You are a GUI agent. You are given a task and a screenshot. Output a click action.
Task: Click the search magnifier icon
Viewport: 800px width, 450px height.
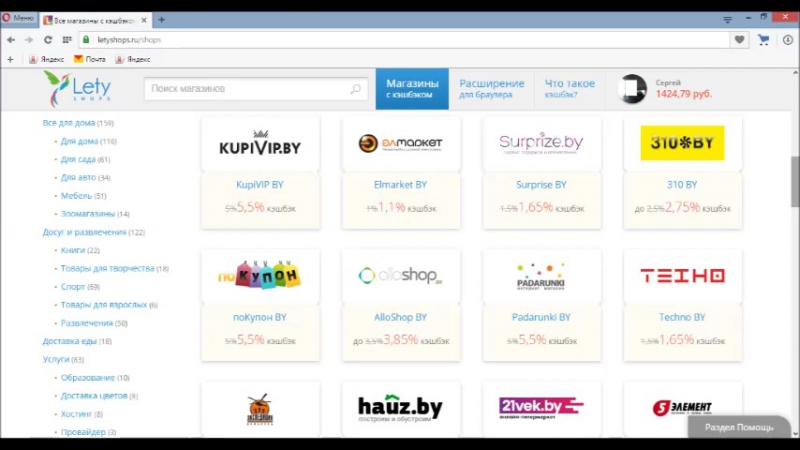356,89
